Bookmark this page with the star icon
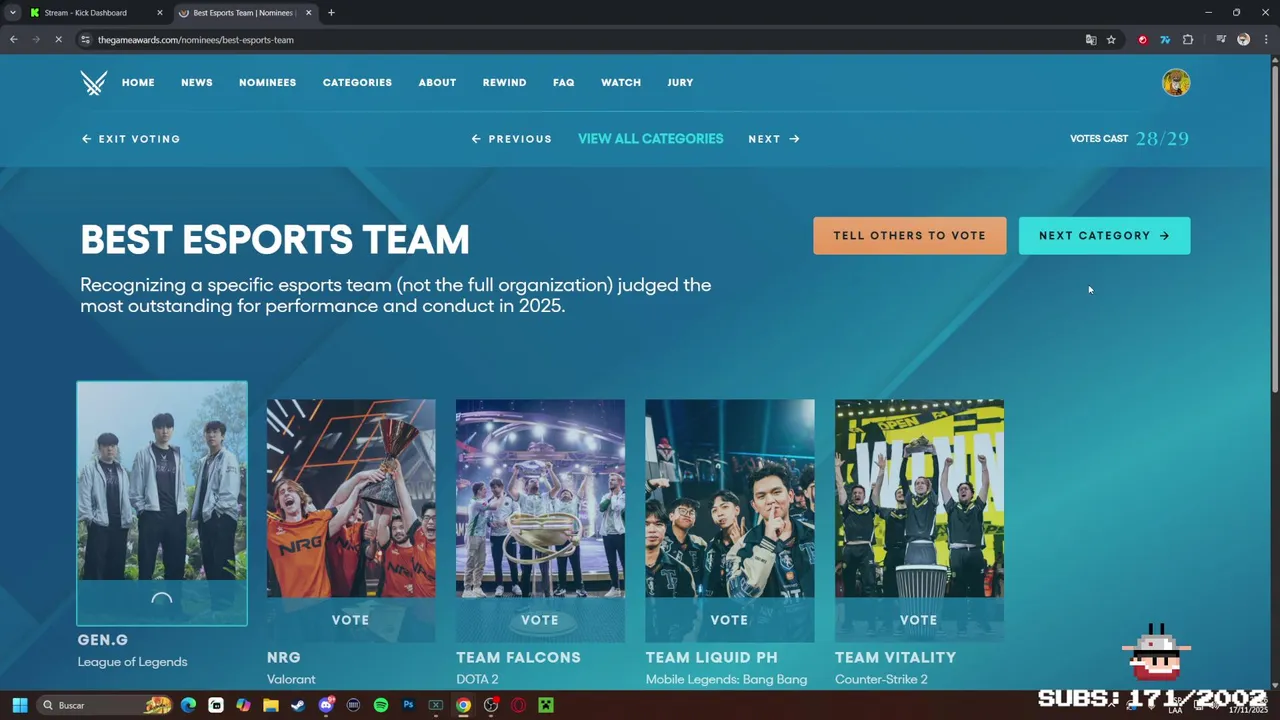Viewport: 1280px width, 720px height. (1111, 40)
